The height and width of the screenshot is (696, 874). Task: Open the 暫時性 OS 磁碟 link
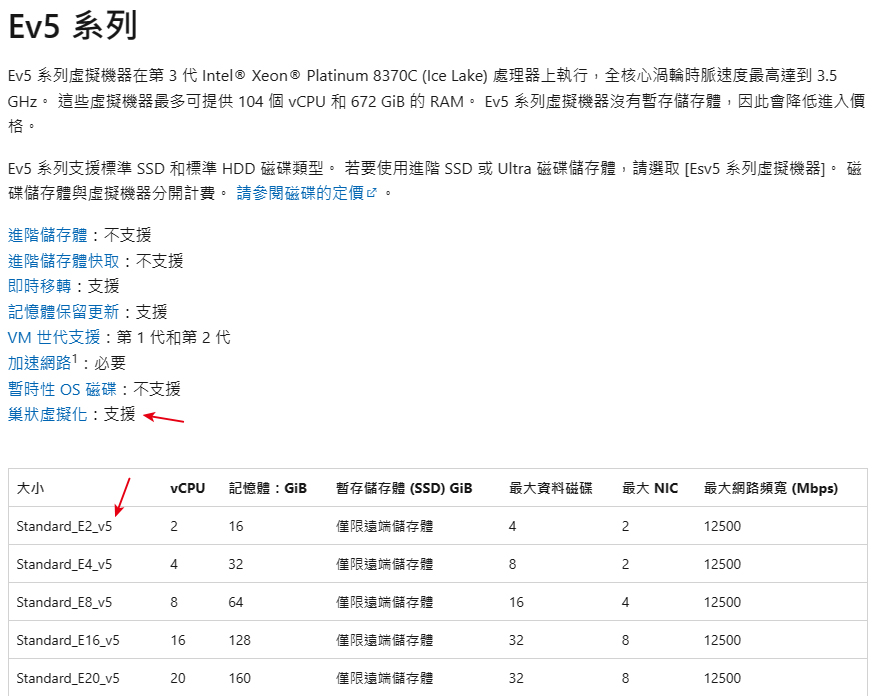pyautogui.click(x=62, y=389)
